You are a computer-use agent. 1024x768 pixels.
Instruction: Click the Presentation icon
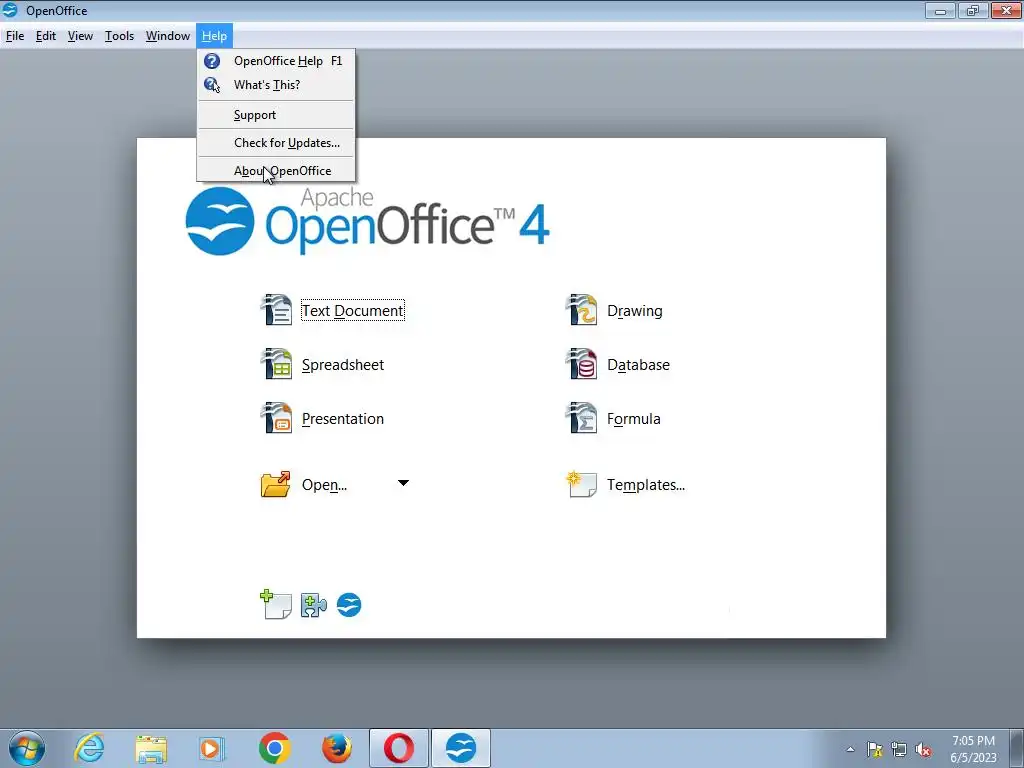click(276, 419)
